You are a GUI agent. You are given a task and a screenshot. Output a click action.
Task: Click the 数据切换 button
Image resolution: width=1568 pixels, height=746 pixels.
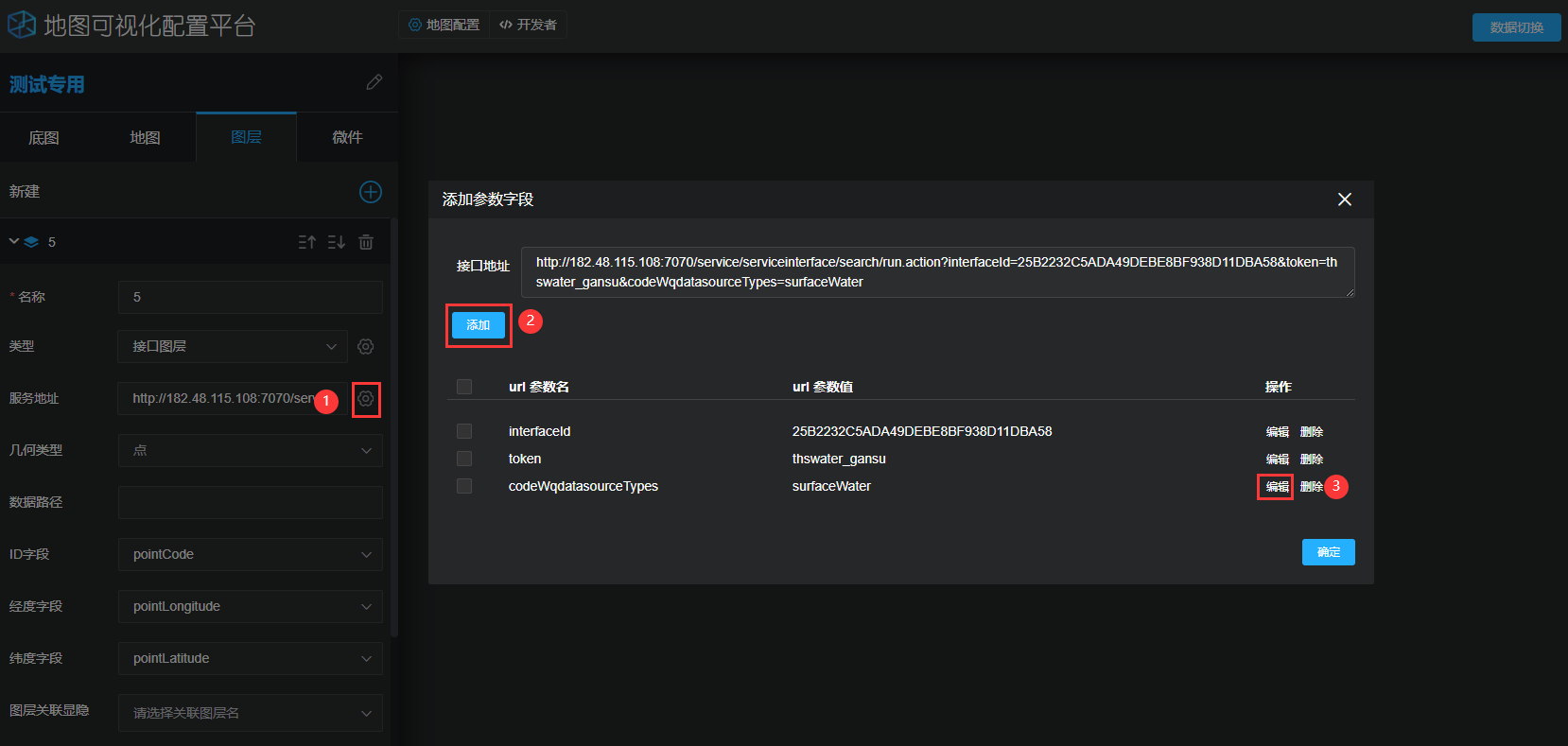[x=1517, y=27]
